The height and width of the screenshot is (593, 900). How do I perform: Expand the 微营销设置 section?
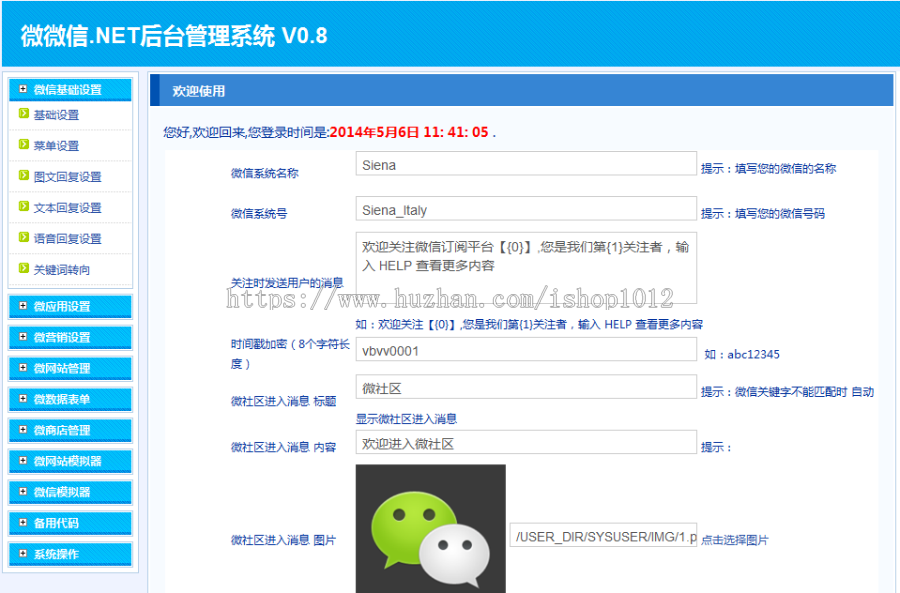click(x=66, y=337)
